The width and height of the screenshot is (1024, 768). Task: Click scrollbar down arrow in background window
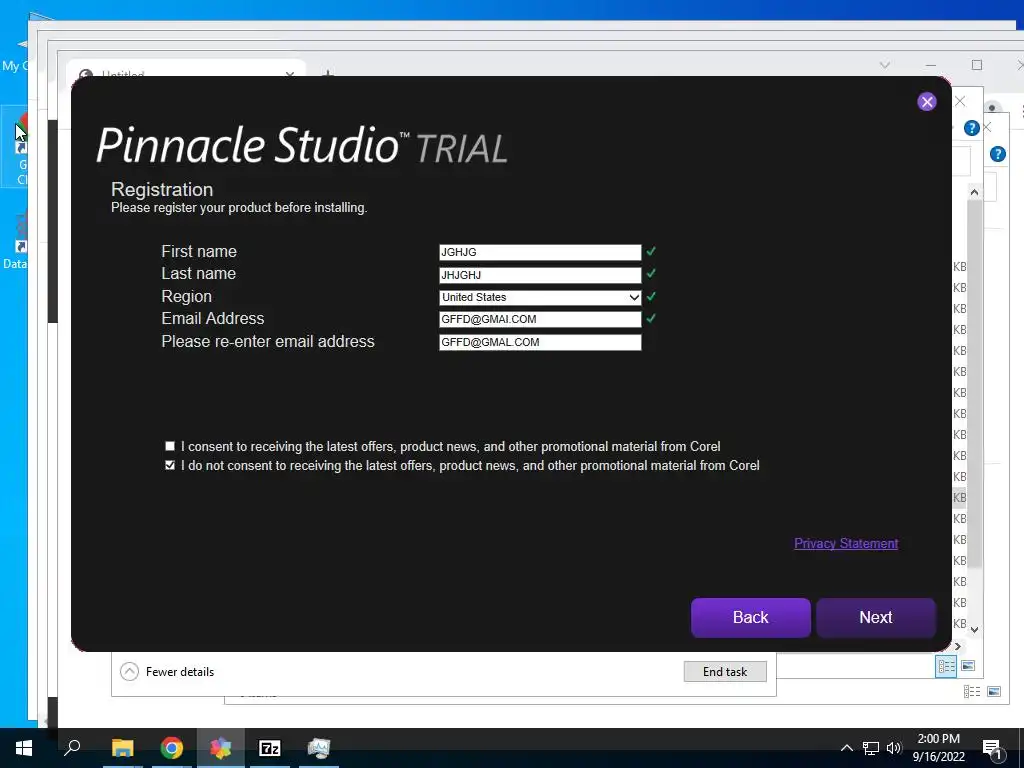click(974, 630)
